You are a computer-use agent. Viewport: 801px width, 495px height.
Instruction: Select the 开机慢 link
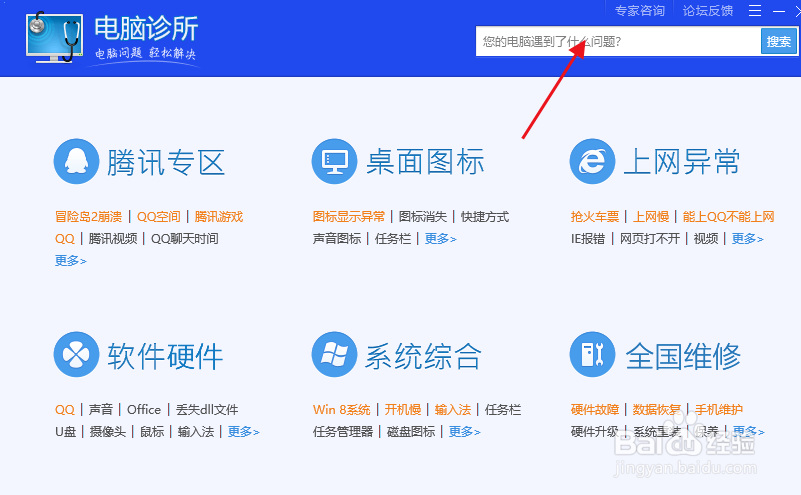click(x=403, y=410)
